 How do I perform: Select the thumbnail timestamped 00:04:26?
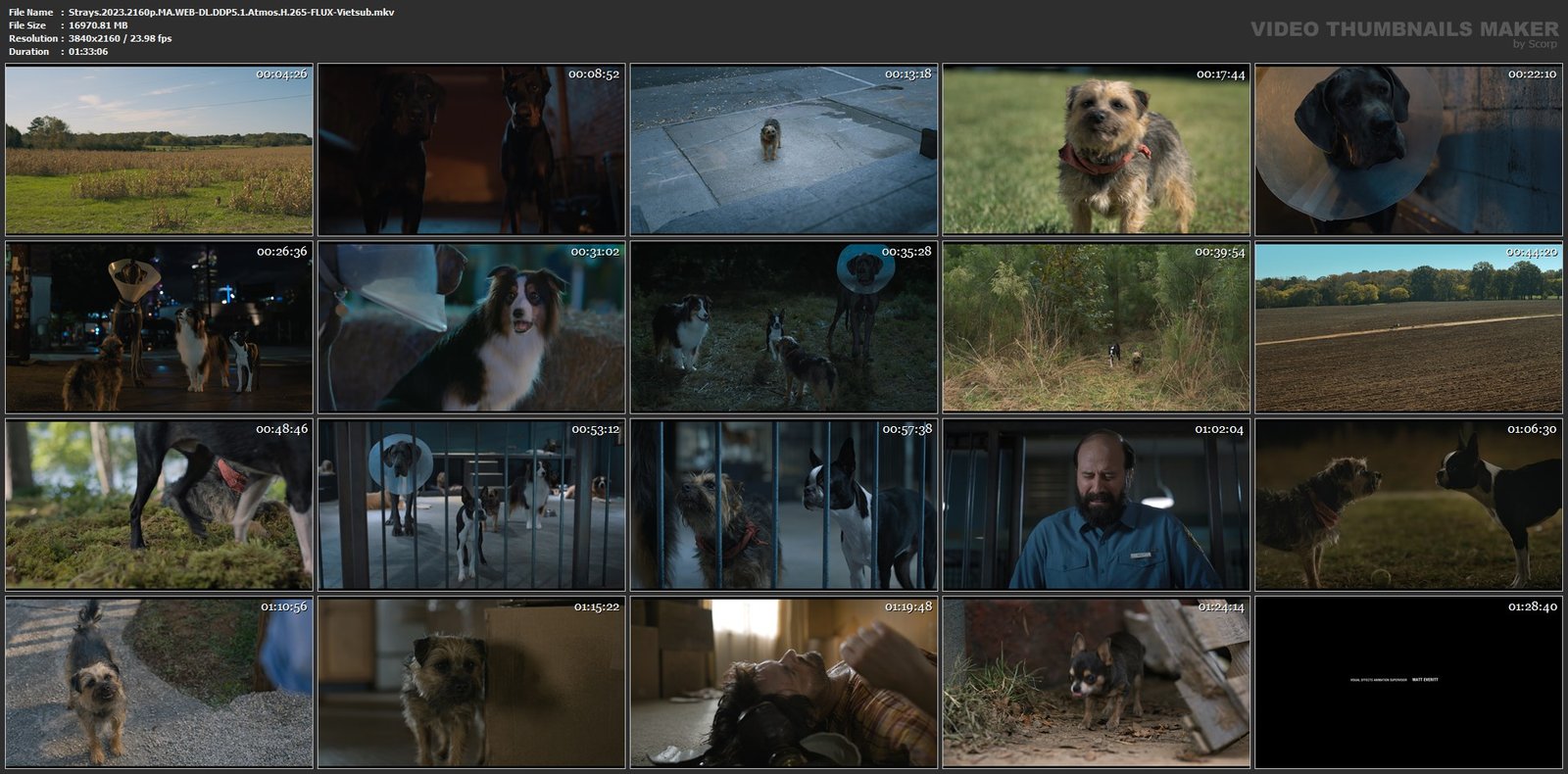159,150
